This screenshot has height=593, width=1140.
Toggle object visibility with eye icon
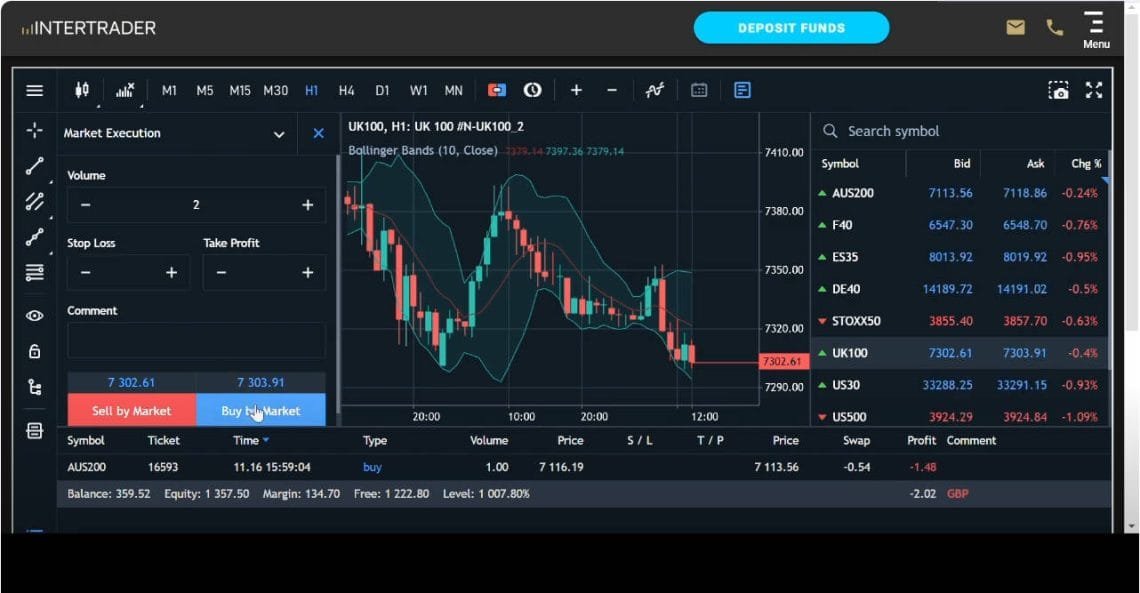point(34,315)
